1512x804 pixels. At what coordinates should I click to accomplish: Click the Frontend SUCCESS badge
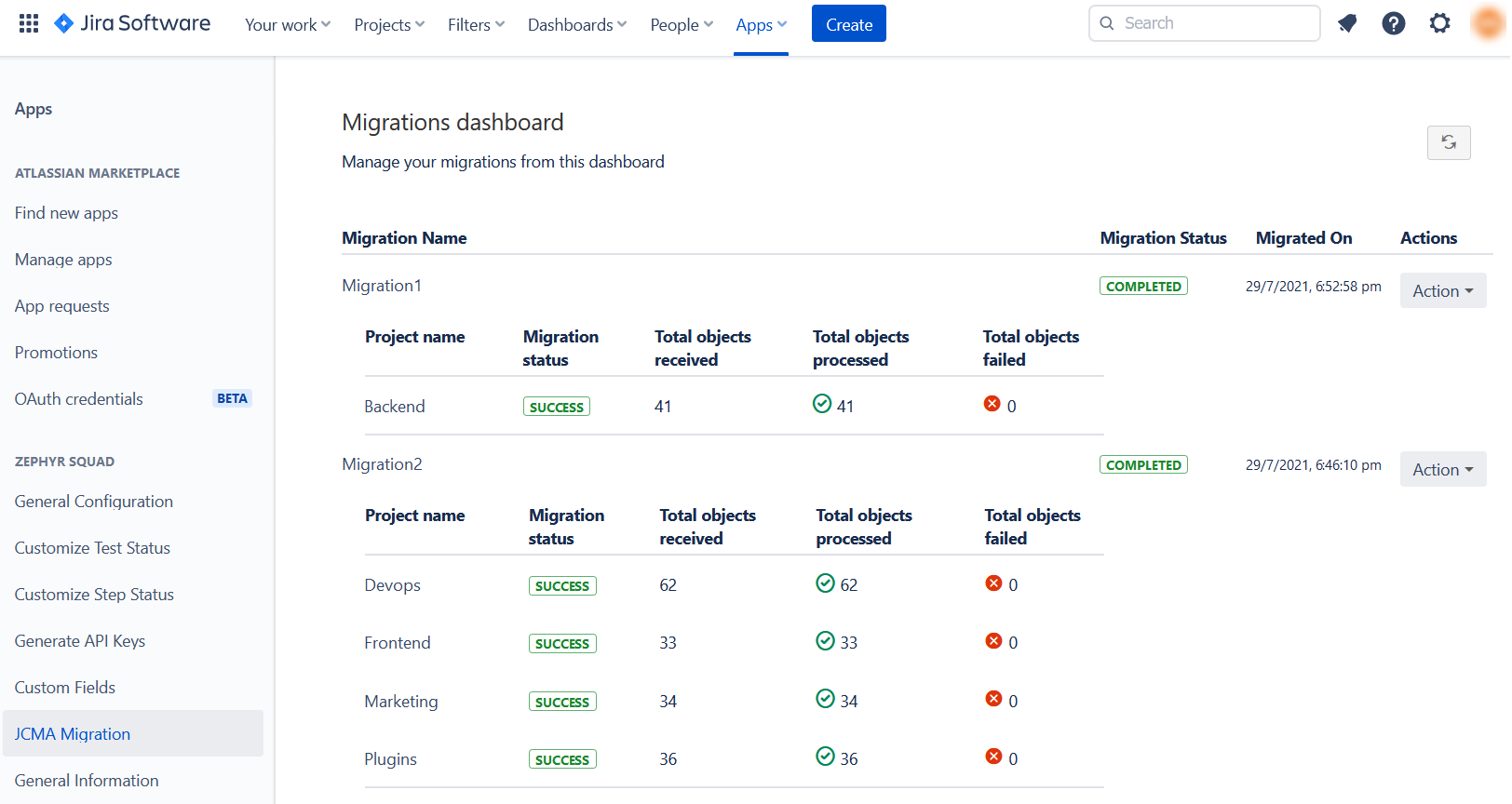[562, 643]
